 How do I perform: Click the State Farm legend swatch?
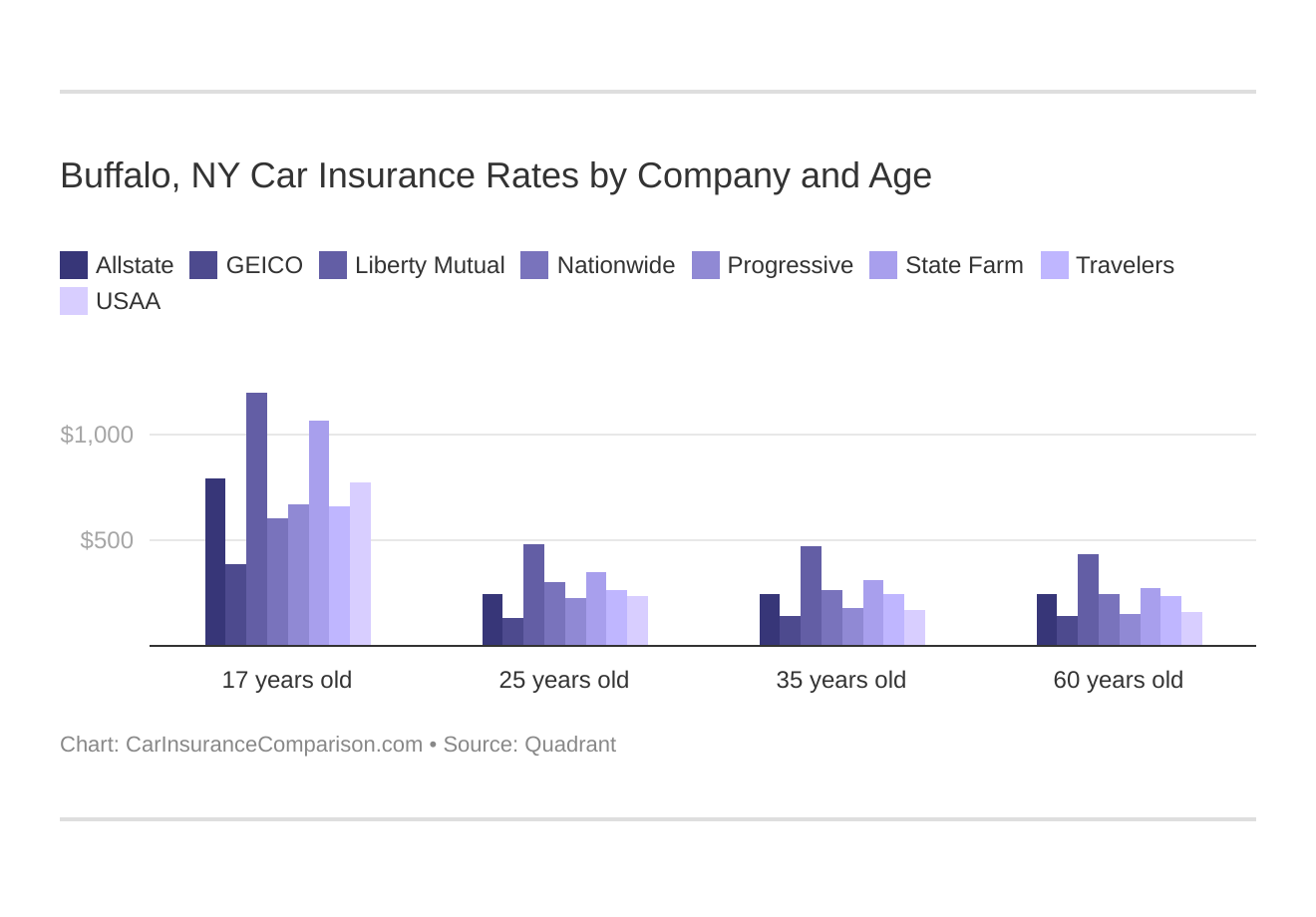tap(883, 265)
